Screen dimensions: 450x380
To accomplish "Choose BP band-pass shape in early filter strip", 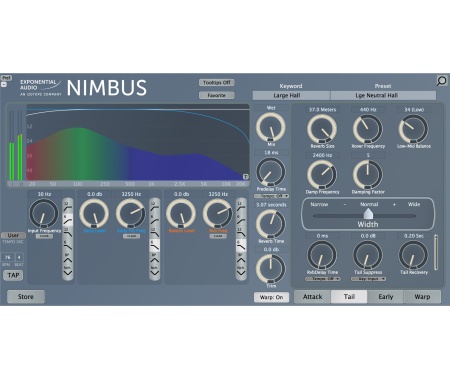I will pos(154,258).
